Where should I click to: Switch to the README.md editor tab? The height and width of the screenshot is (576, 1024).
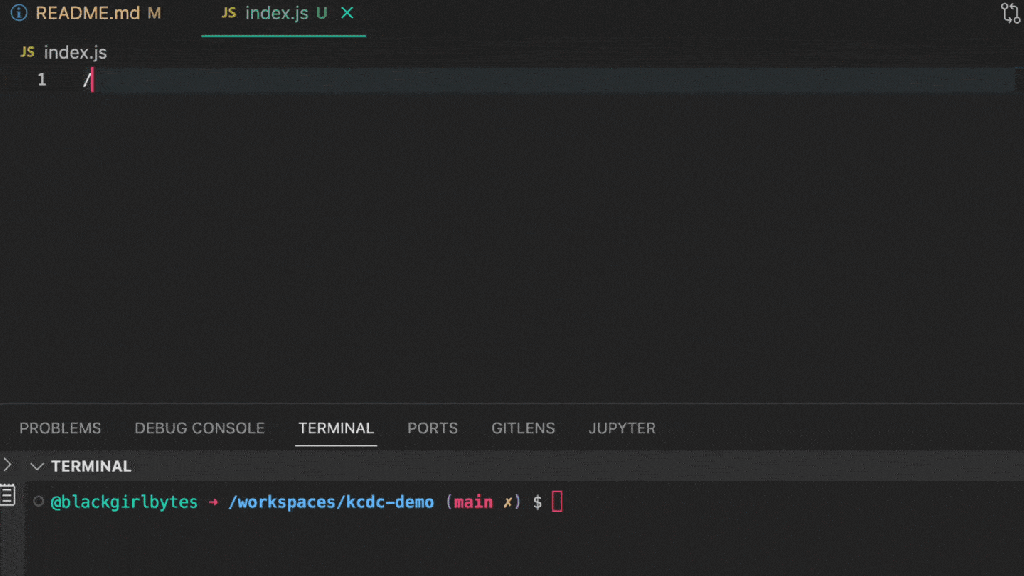click(88, 14)
